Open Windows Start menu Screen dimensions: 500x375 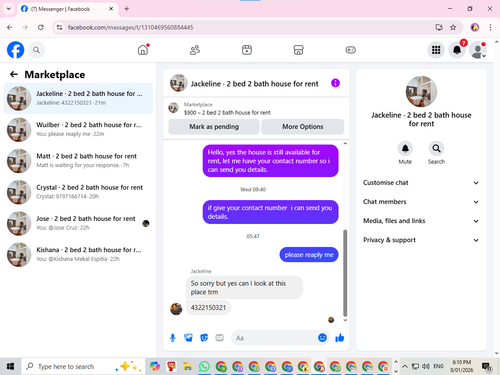(10, 366)
